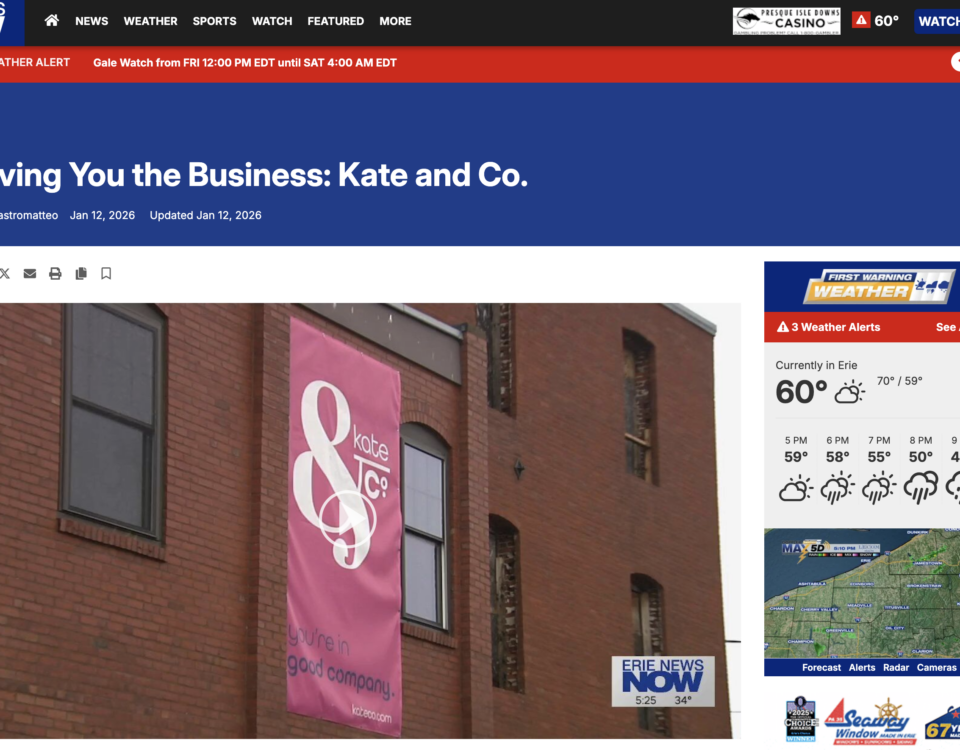The image size is (960, 750).
Task: Click the Presque Isle Downs Casino ad
Action: click(x=787, y=21)
